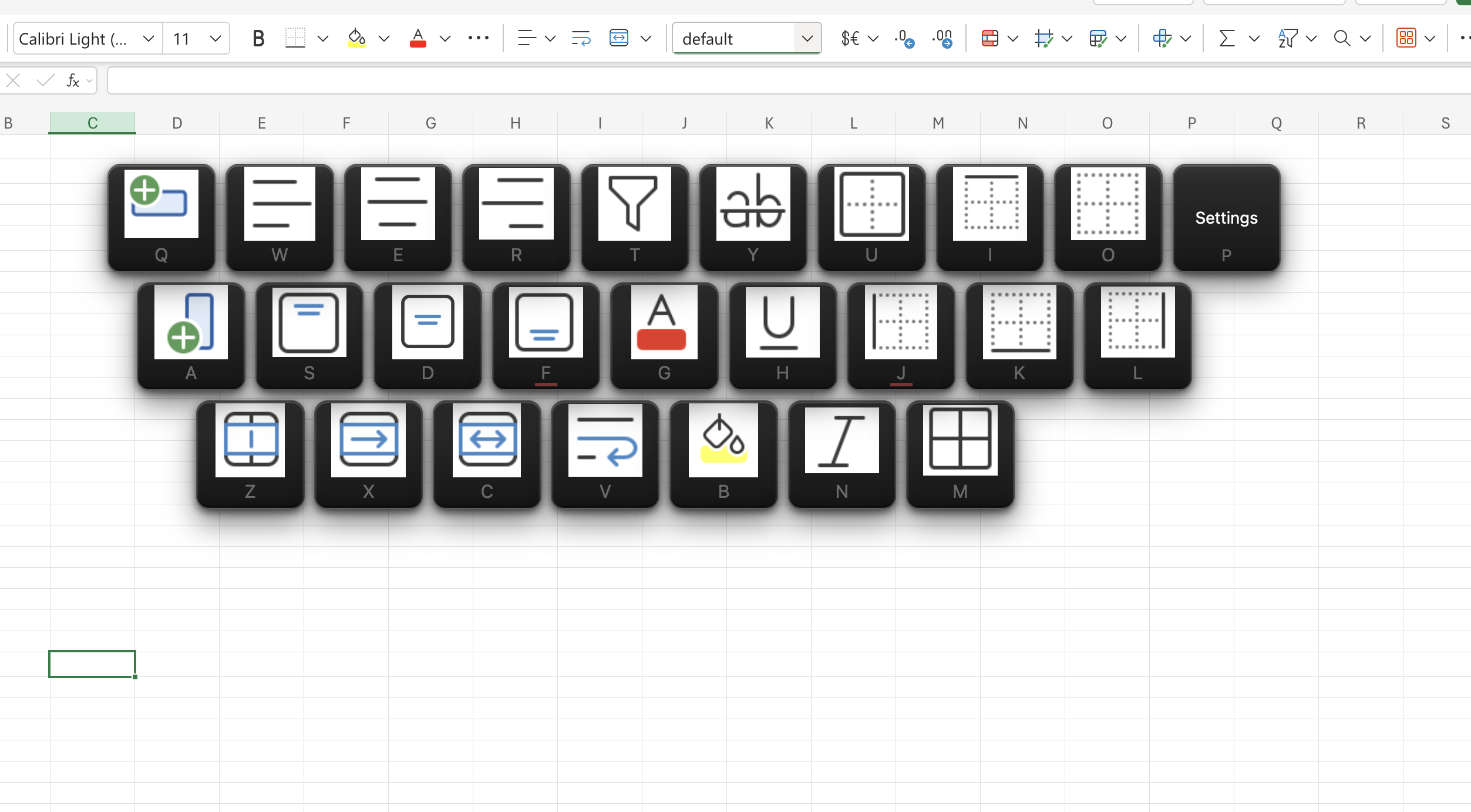
Task: Click the conditional formatting icon
Action: [x=990, y=38]
